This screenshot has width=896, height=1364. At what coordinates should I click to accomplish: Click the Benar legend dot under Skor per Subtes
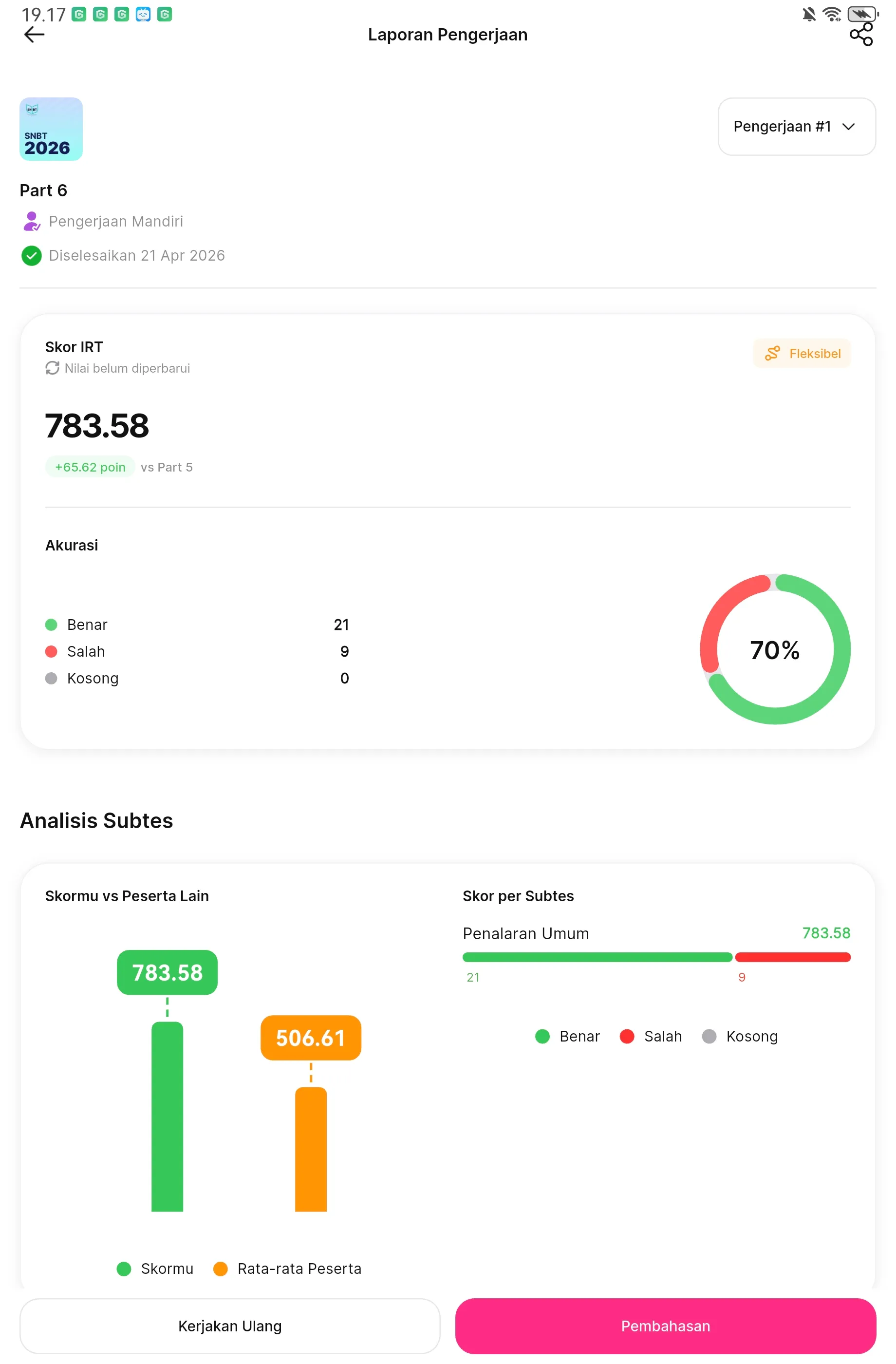pos(542,1036)
